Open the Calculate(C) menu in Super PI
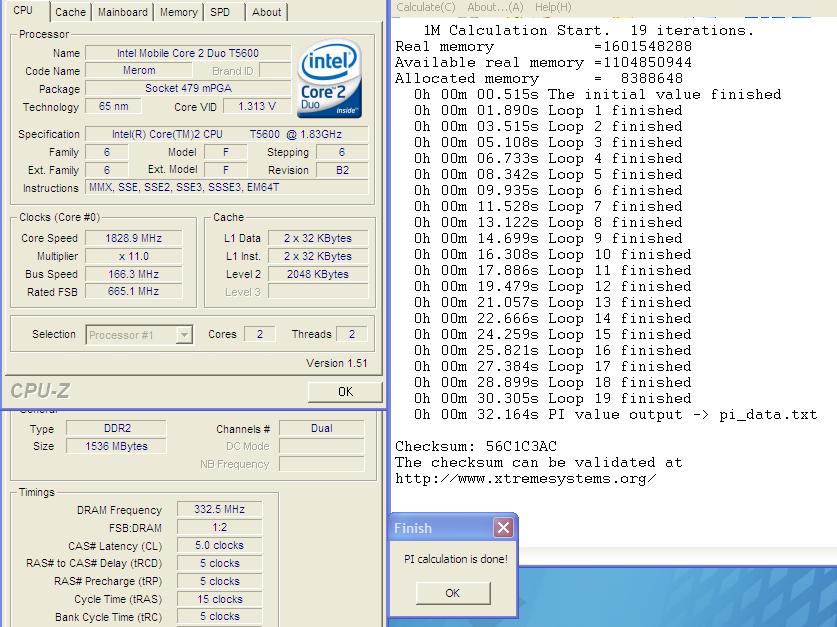 [x=425, y=7]
